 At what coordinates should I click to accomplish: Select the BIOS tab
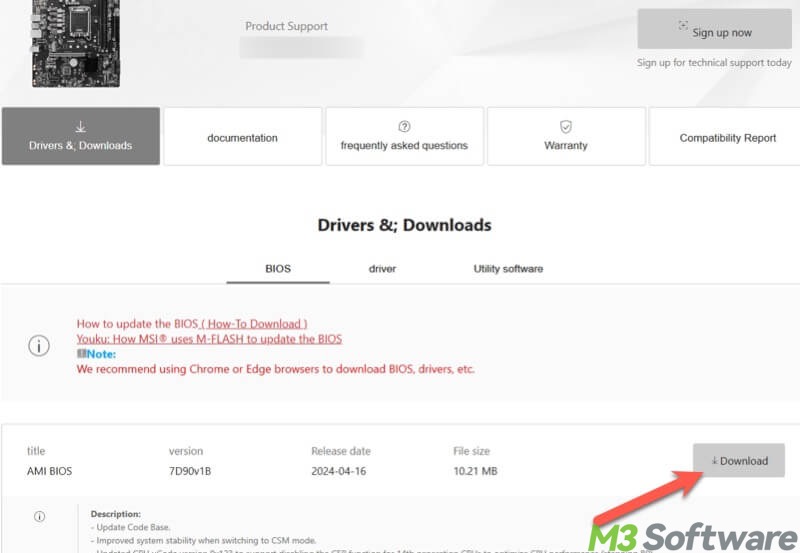[x=277, y=269]
